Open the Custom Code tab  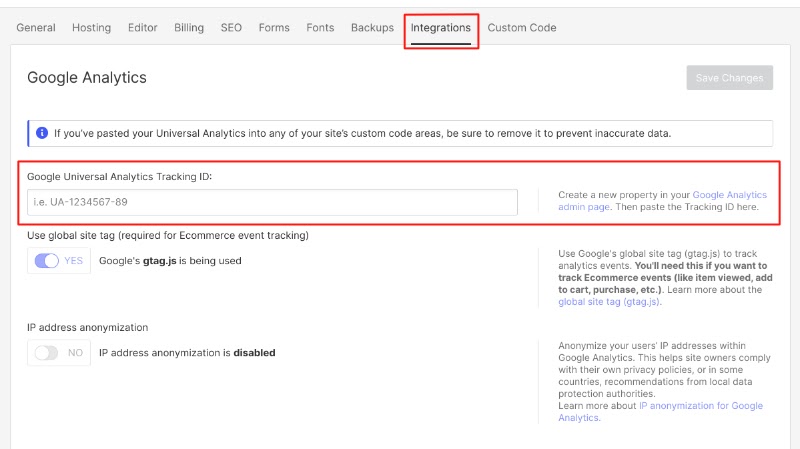point(522,28)
